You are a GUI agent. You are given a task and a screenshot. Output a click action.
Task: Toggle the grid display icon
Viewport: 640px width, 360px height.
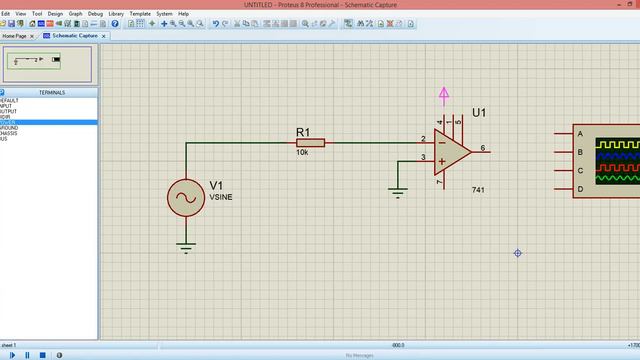140,24
